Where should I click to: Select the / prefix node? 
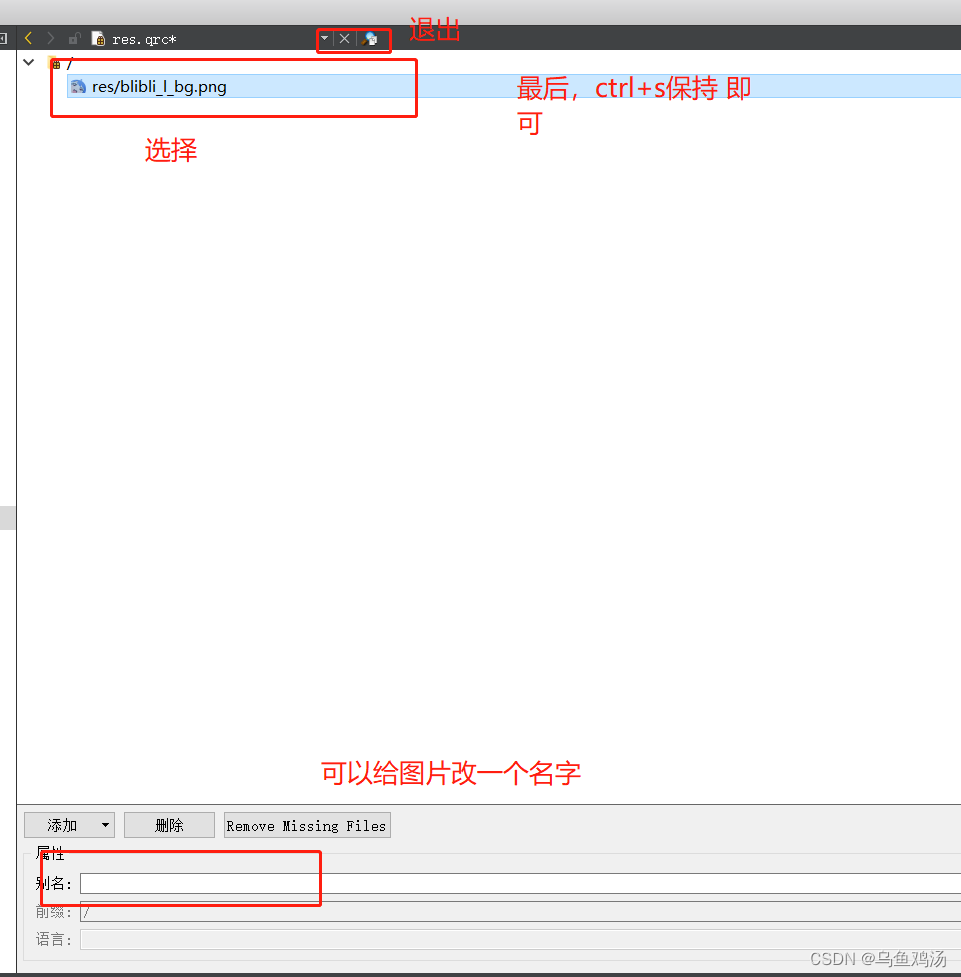[66, 62]
